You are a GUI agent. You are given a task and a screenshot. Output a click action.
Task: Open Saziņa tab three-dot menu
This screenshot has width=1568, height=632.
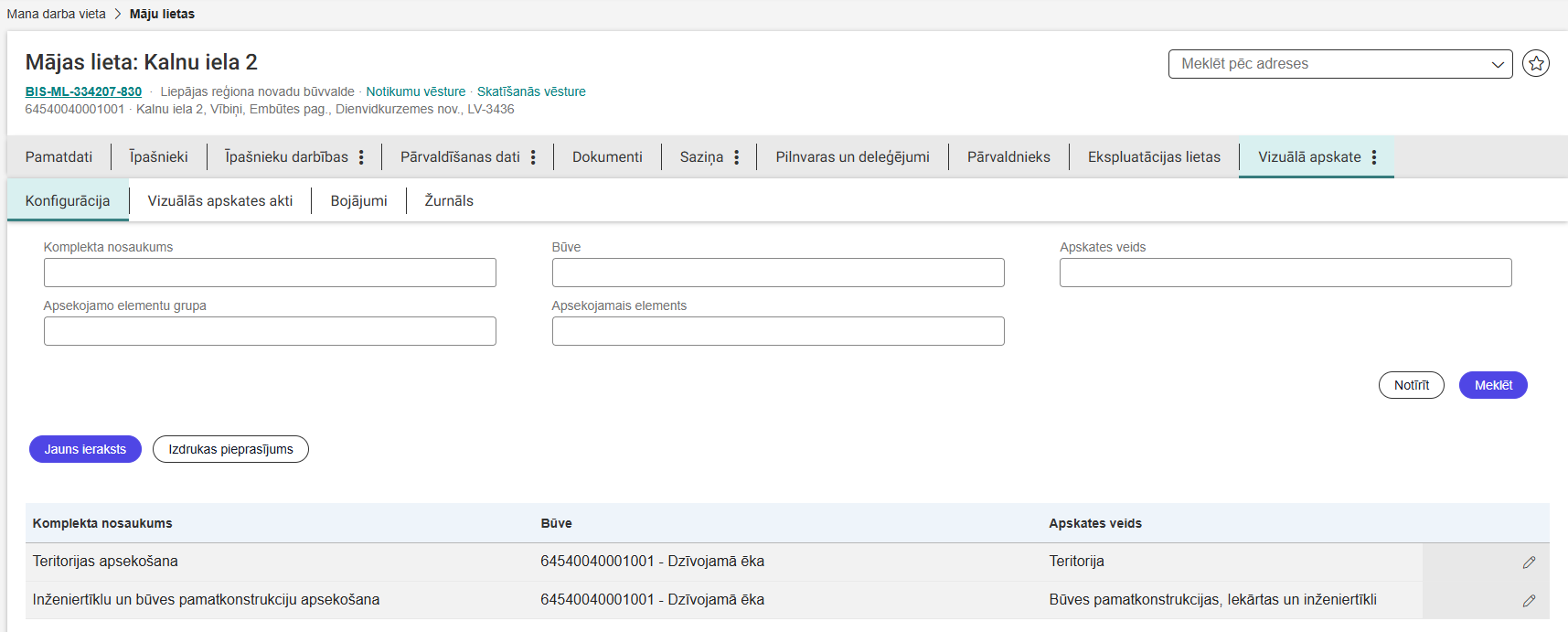tap(736, 157)
